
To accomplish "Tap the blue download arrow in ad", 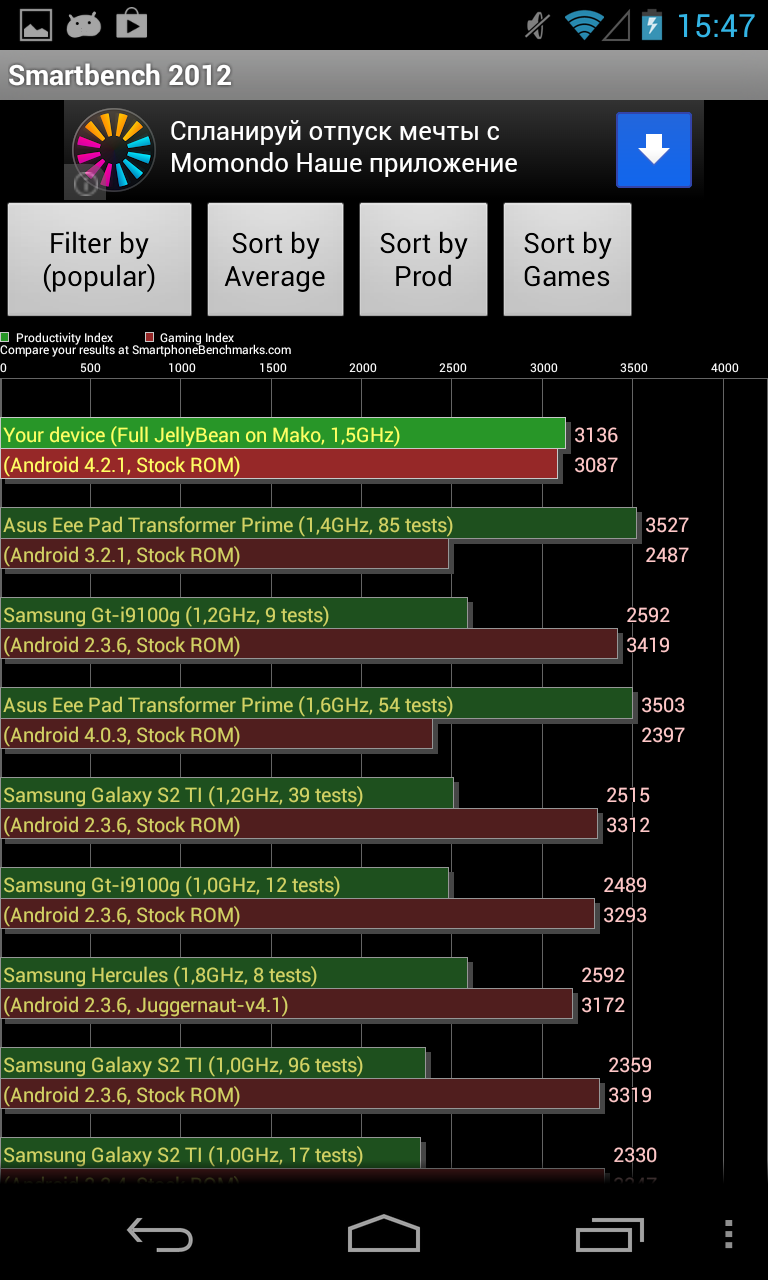I will [654, 150].
